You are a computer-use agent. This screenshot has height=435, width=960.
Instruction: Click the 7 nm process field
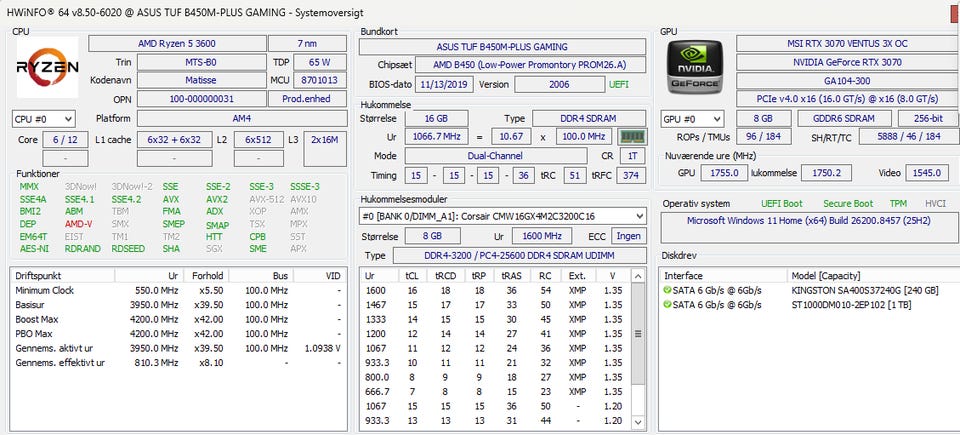pyautogui.click(x=307, y=44)
